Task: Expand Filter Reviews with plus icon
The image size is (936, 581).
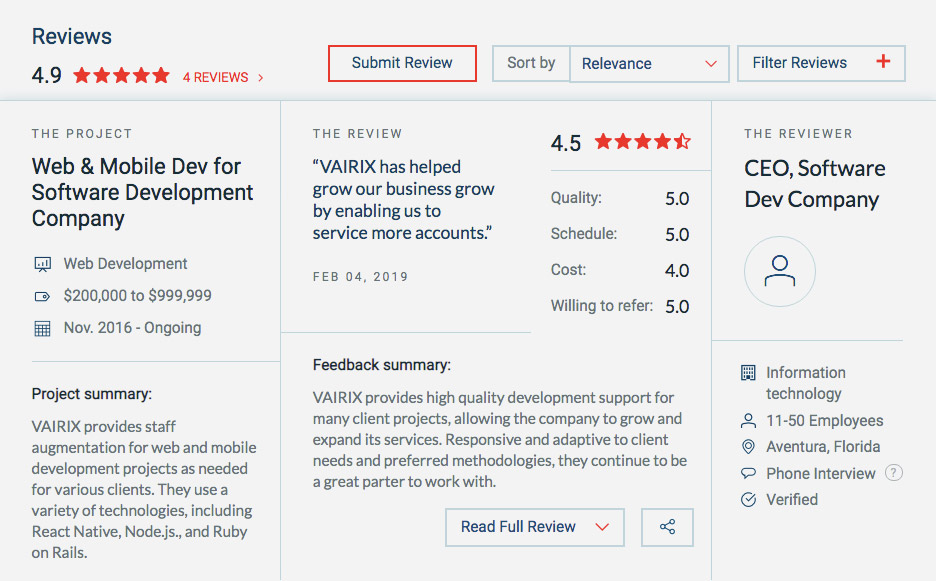Action: click(x=821, y=63)
